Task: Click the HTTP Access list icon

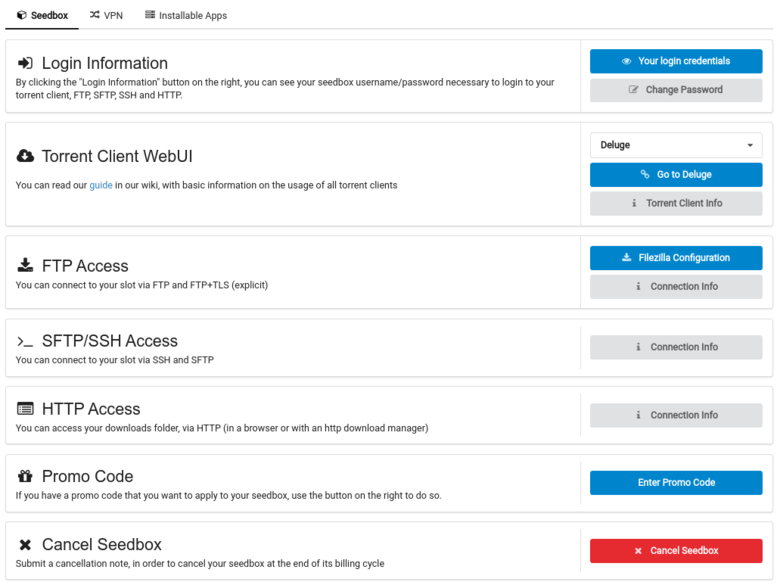Action: pos(25,409)
